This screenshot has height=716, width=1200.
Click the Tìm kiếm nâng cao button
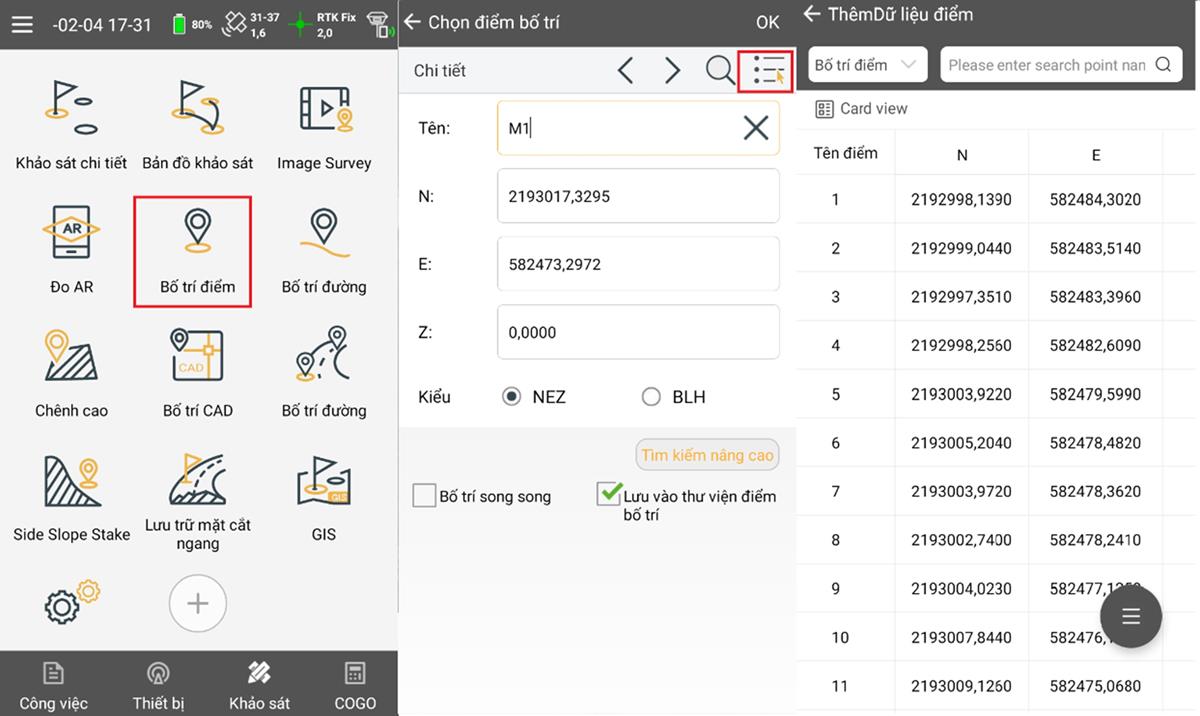pos(707,455)
